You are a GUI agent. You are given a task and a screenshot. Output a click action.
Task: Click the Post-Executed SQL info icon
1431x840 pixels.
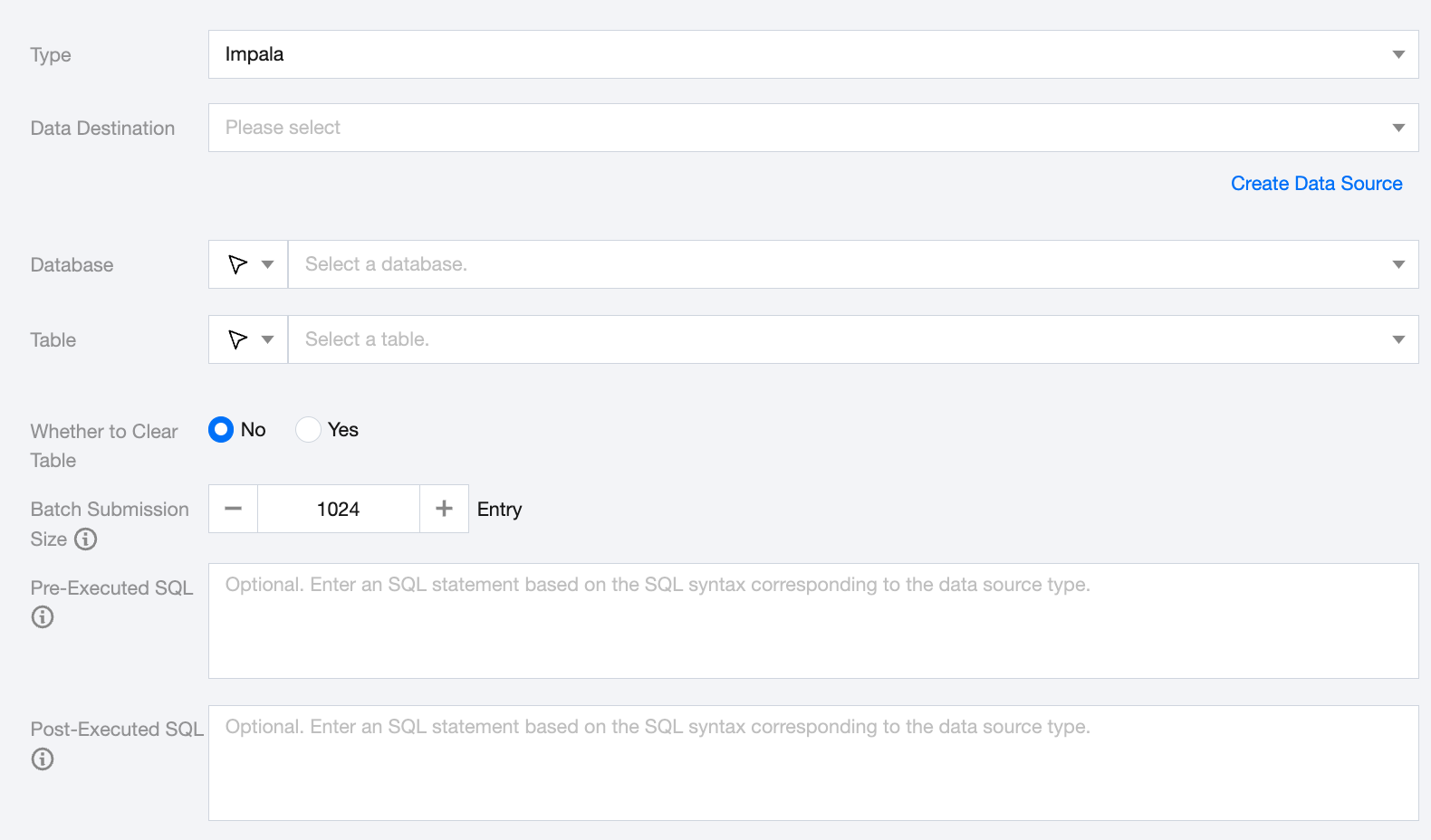tap(43, 759)
